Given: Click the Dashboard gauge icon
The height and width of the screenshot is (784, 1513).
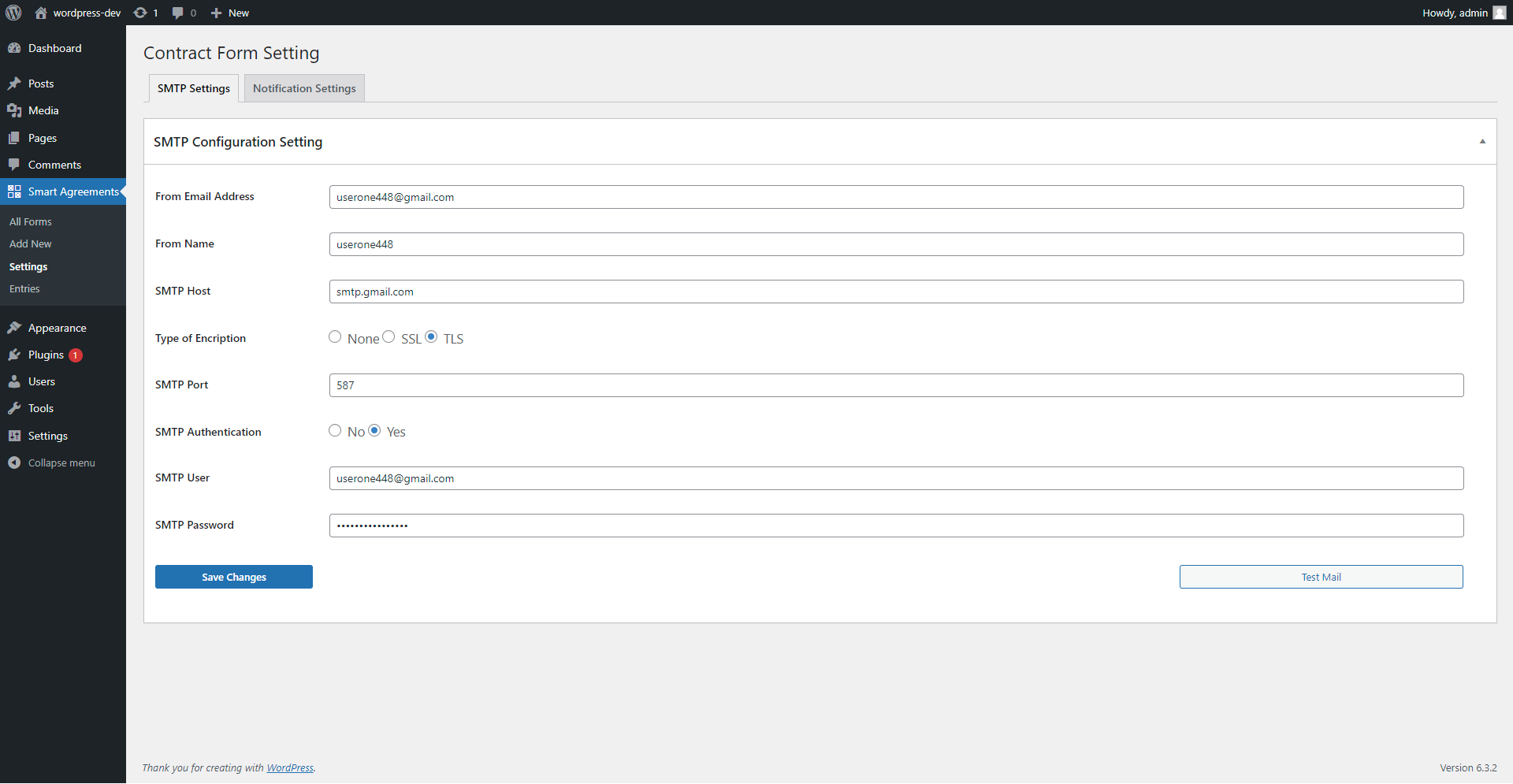Looking at the screenshot, I should [x=14, y=48].
